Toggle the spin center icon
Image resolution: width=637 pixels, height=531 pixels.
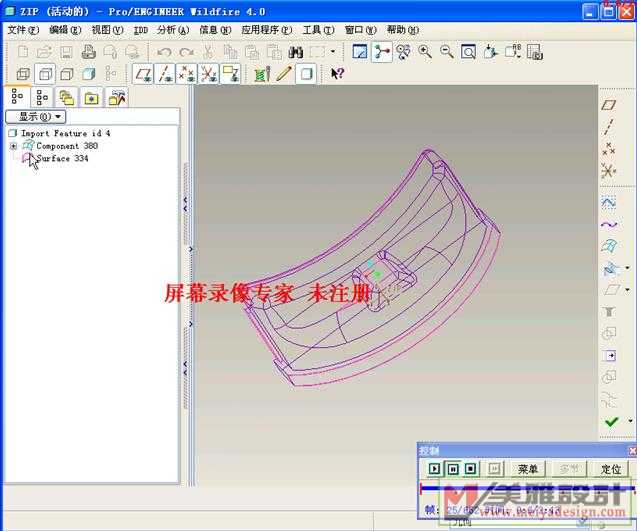pyautogui.click(x=382, y=52)
